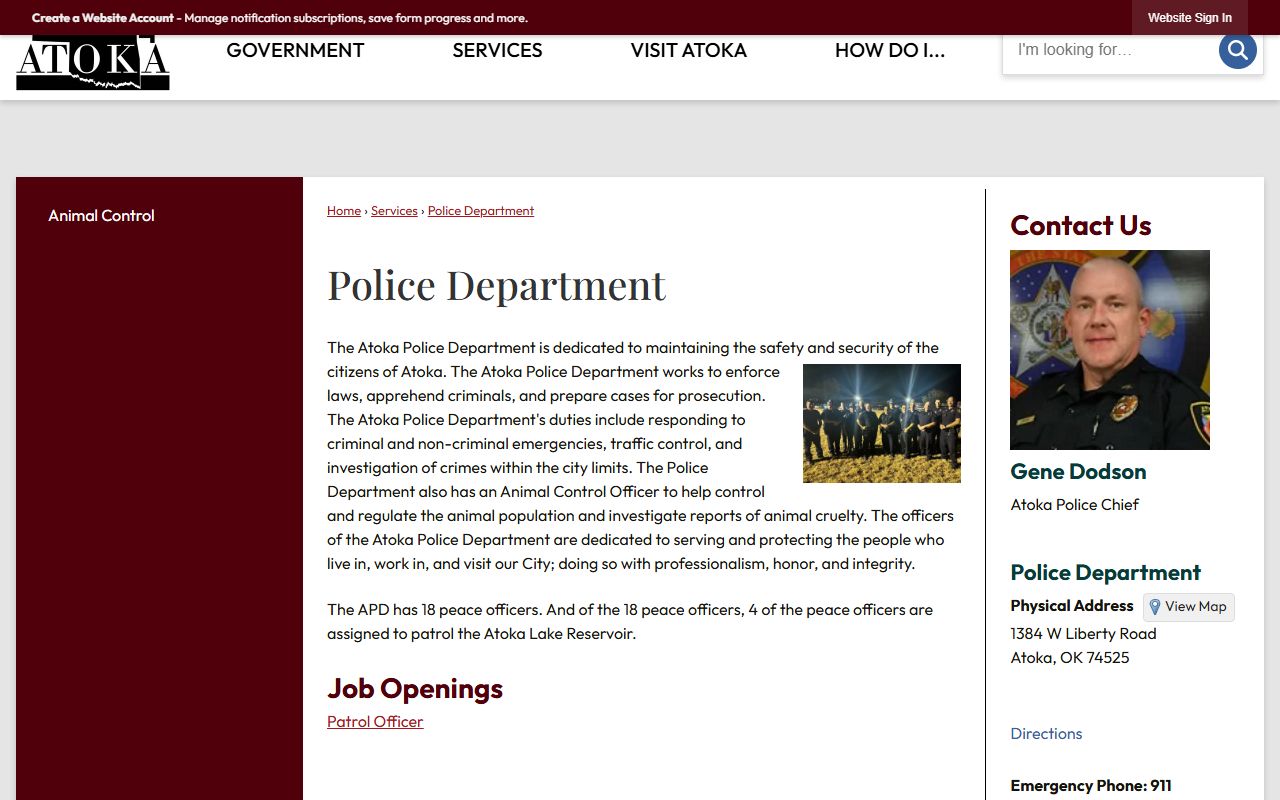This screenshot has width=1280, height=800.
Task: Click the Website Sign In button
Action: 1189,18
